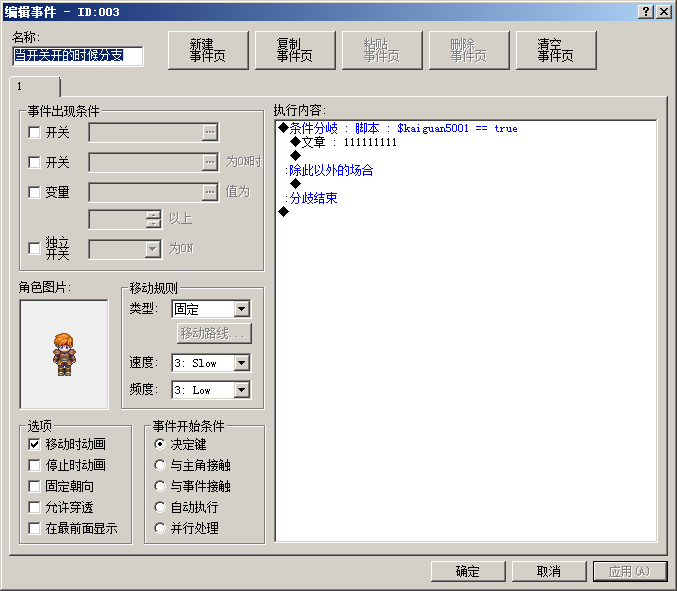
Task: Select empty diamond line below 除此以外的场合
Action: pos(296,184)
